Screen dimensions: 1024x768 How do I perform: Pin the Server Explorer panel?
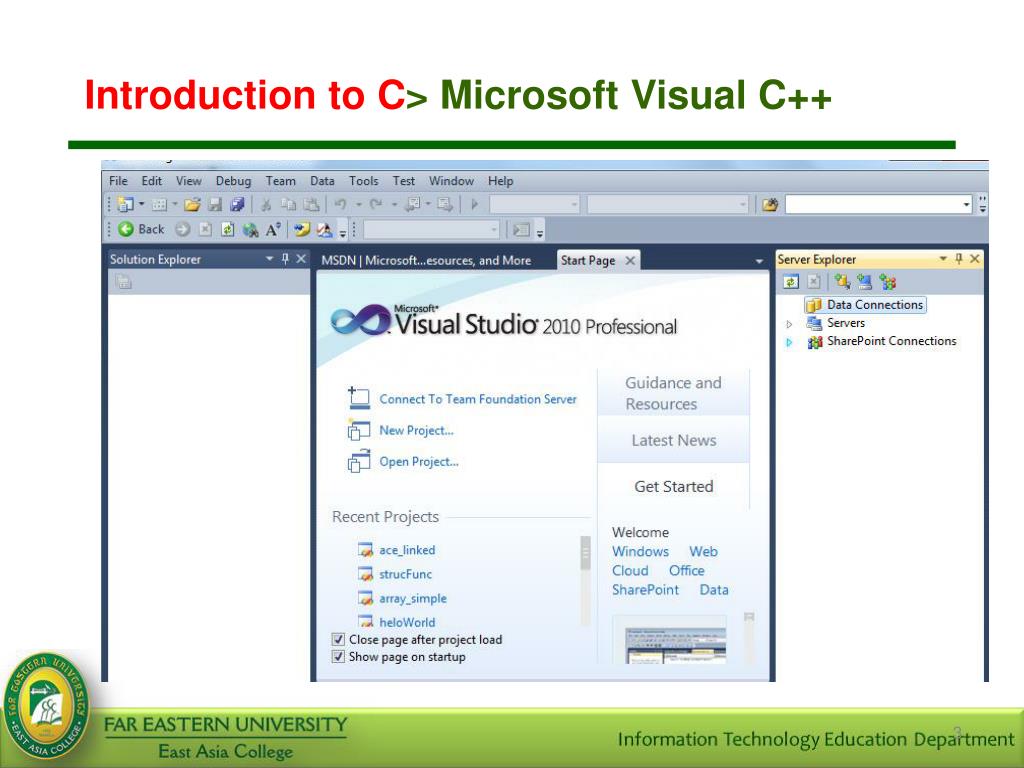(x=959, y=259)
